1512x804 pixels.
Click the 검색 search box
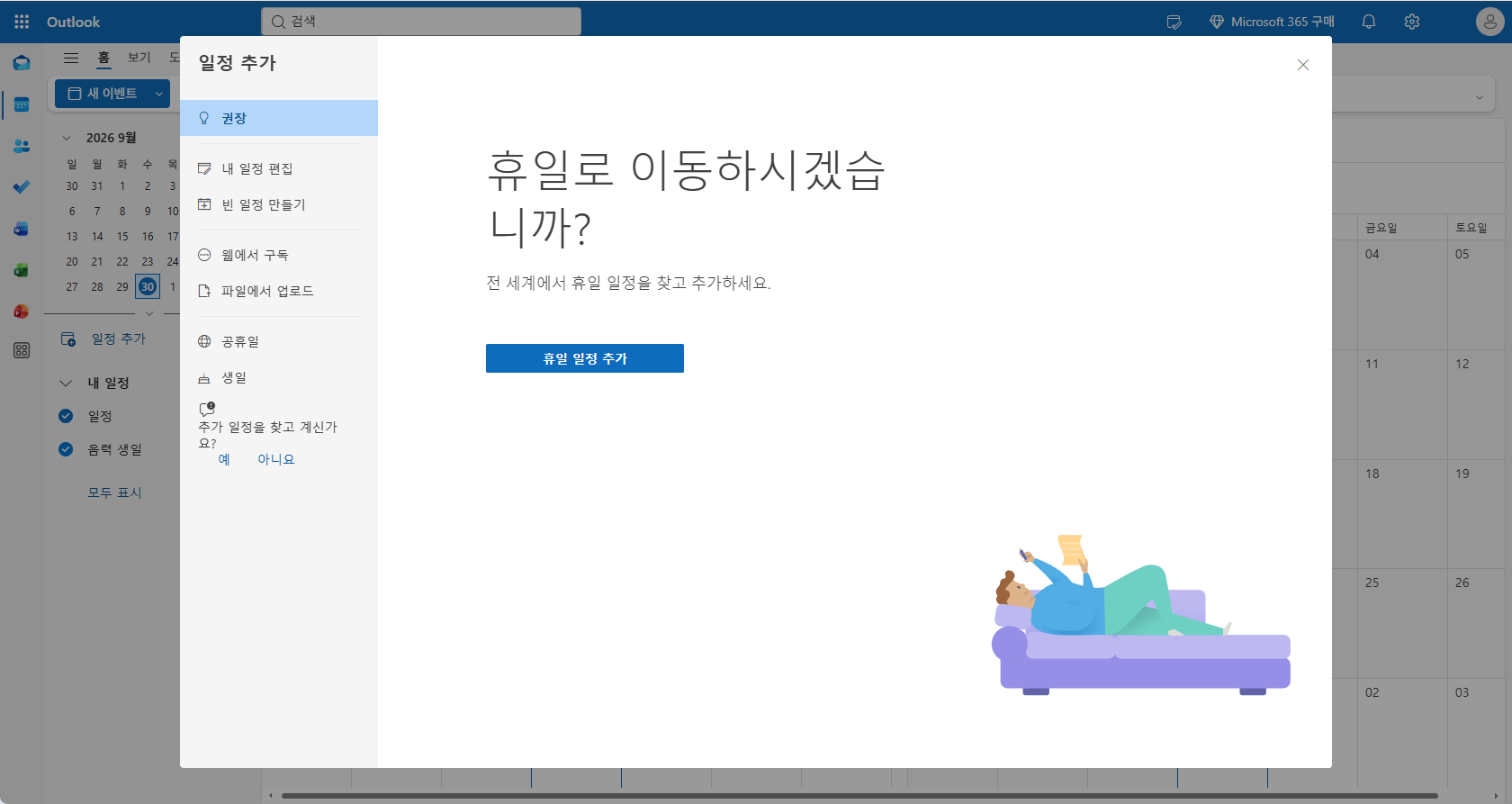pyautogui.click(x=421, y=22)
